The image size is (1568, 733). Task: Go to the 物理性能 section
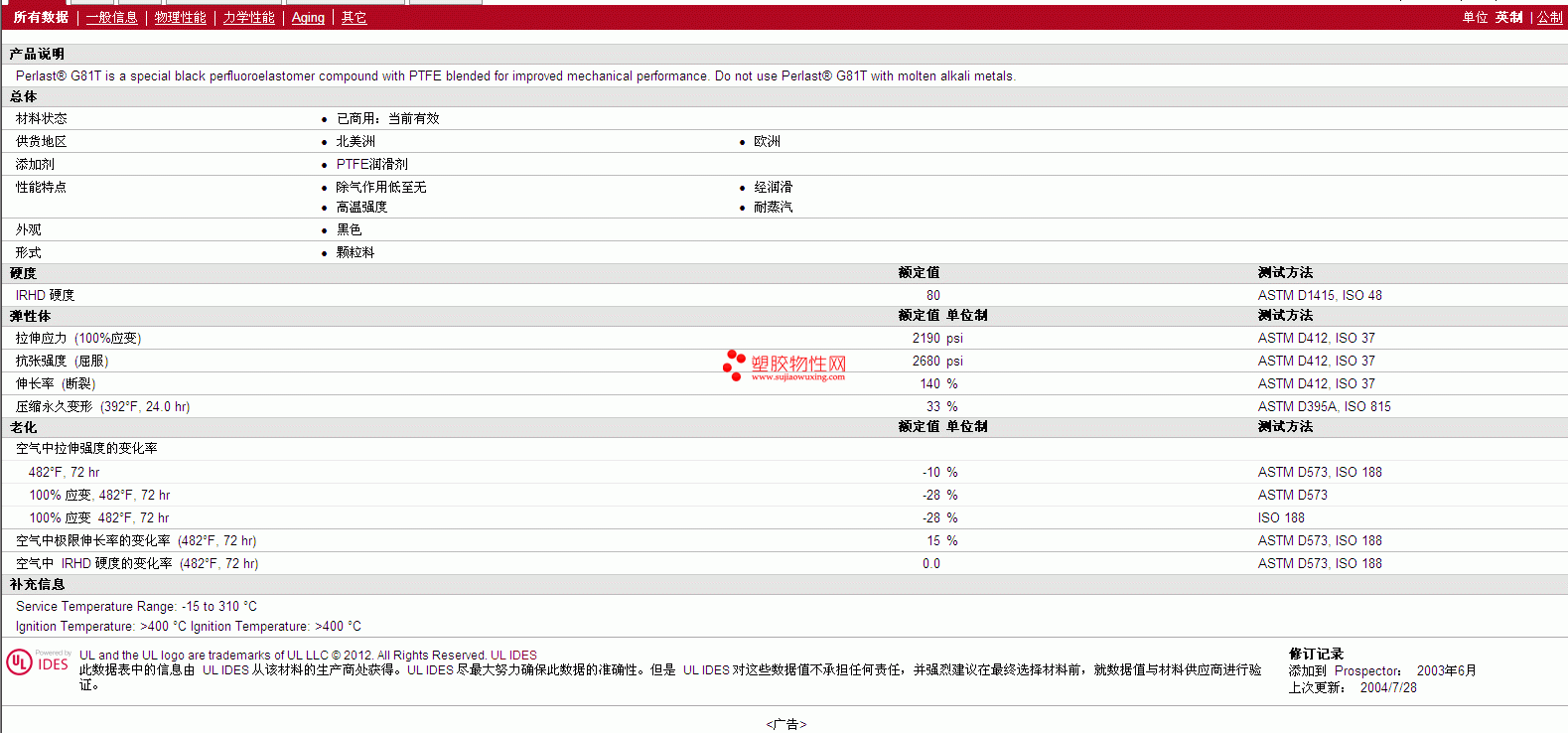pos(180,17)
